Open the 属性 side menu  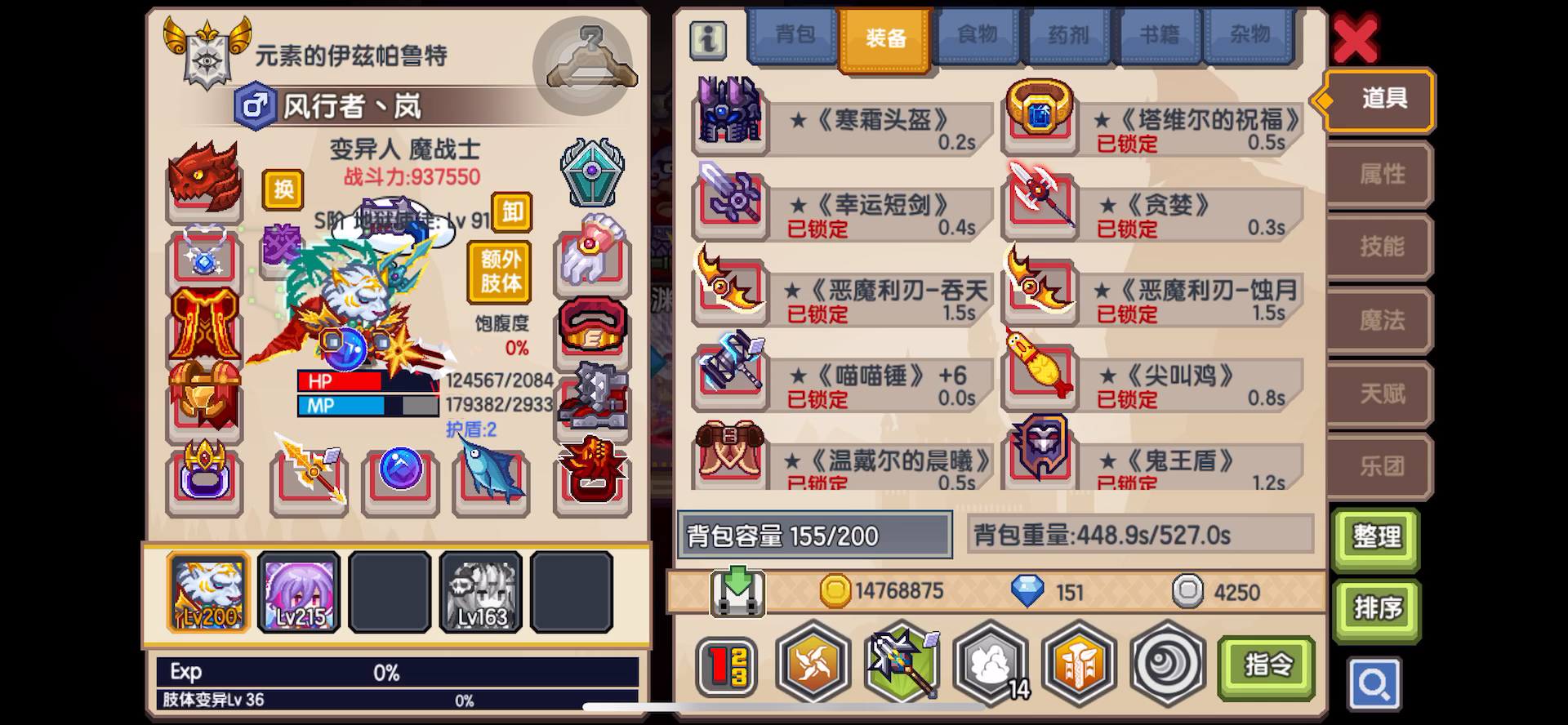pos(1381,174)
